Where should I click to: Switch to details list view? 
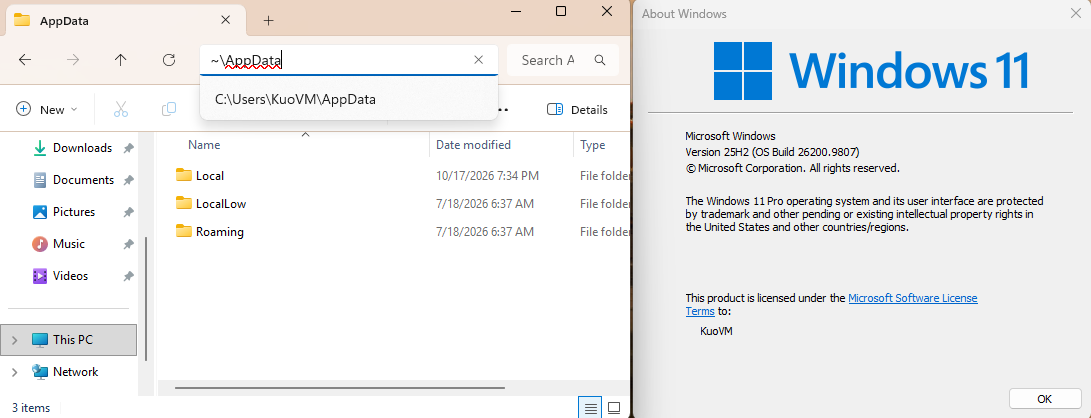pos(590,408)
